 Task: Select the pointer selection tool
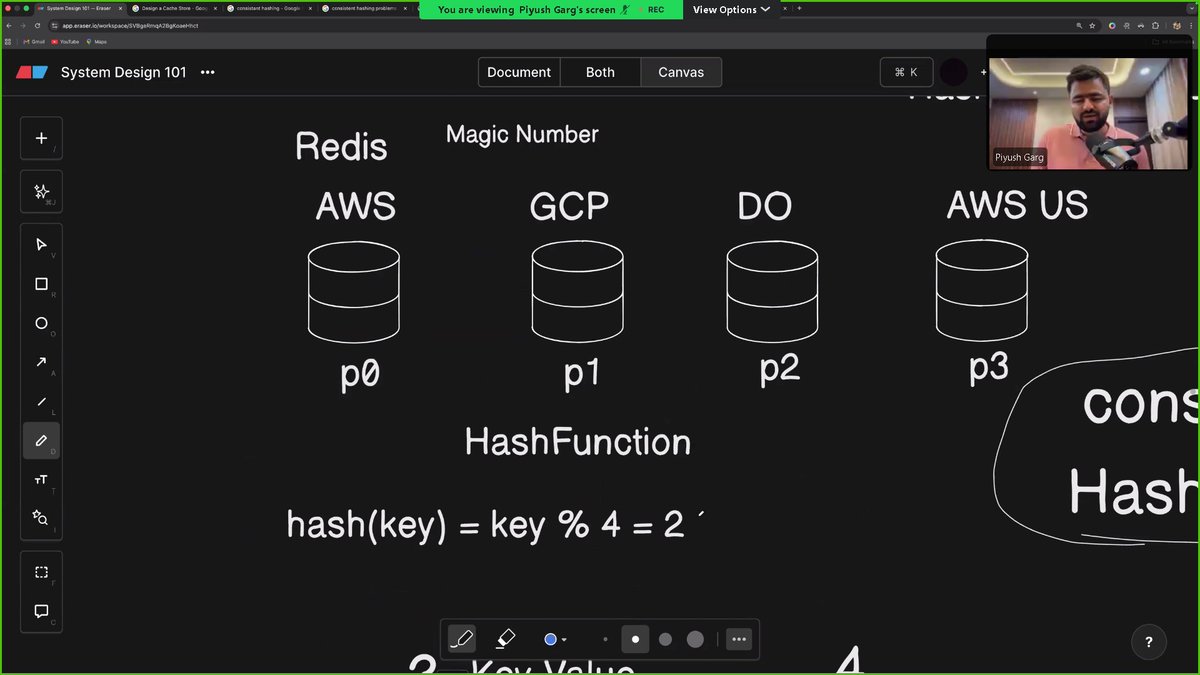41,245
